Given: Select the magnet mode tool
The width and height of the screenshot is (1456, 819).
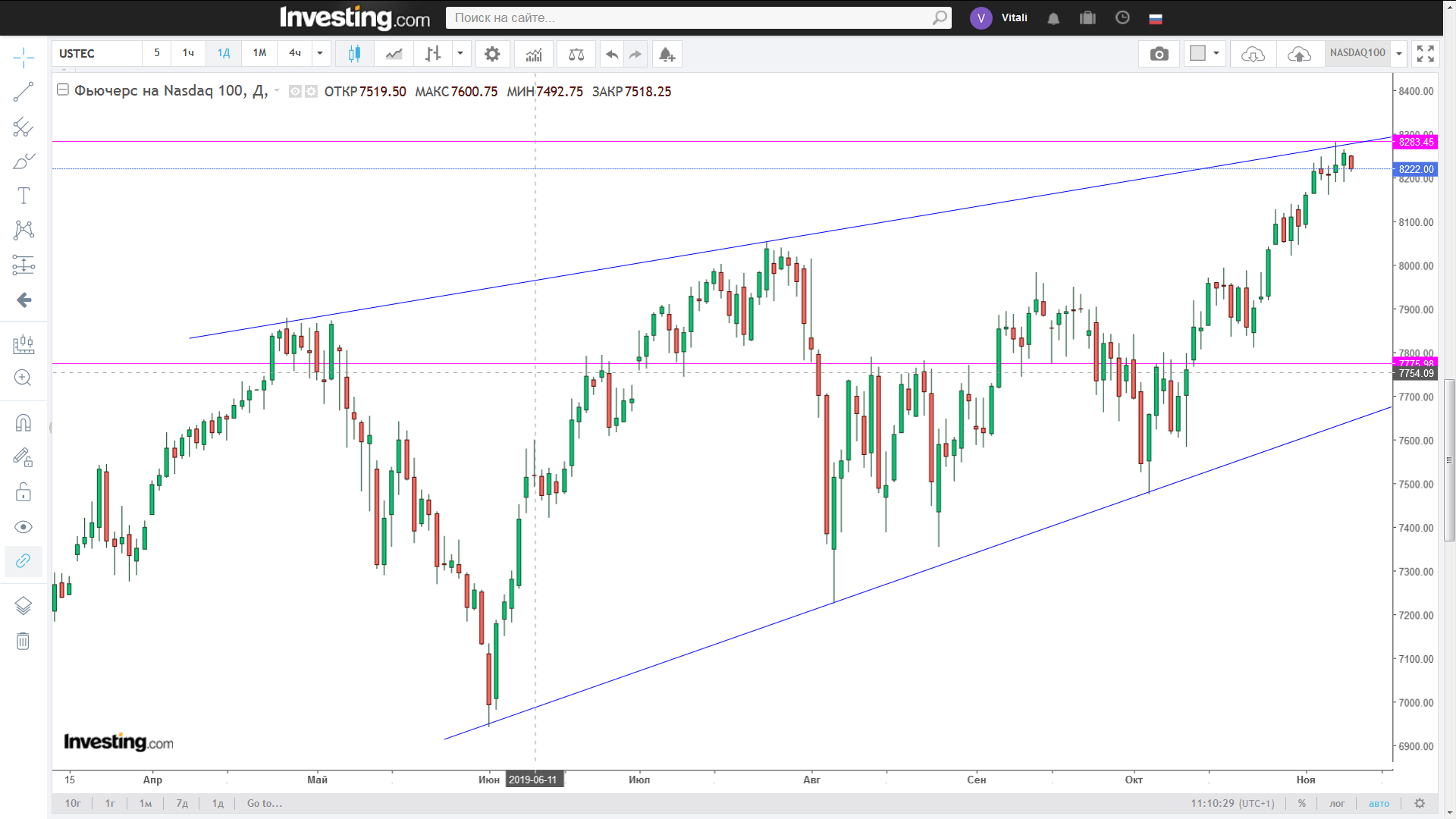Looking at the screenshot, I should [24, 422].
